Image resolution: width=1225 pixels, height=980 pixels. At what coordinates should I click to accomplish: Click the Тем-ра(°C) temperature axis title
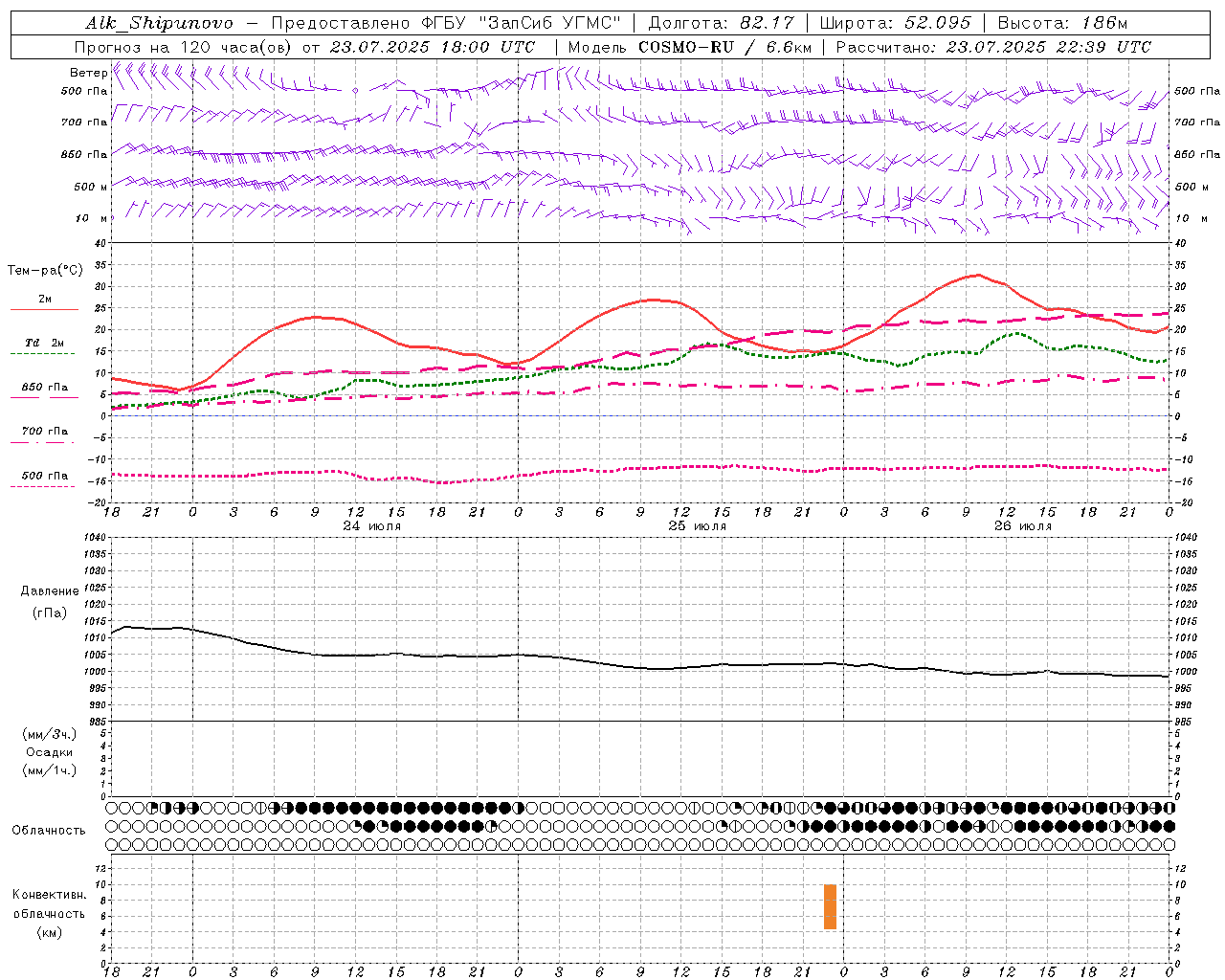click(45, 271)
